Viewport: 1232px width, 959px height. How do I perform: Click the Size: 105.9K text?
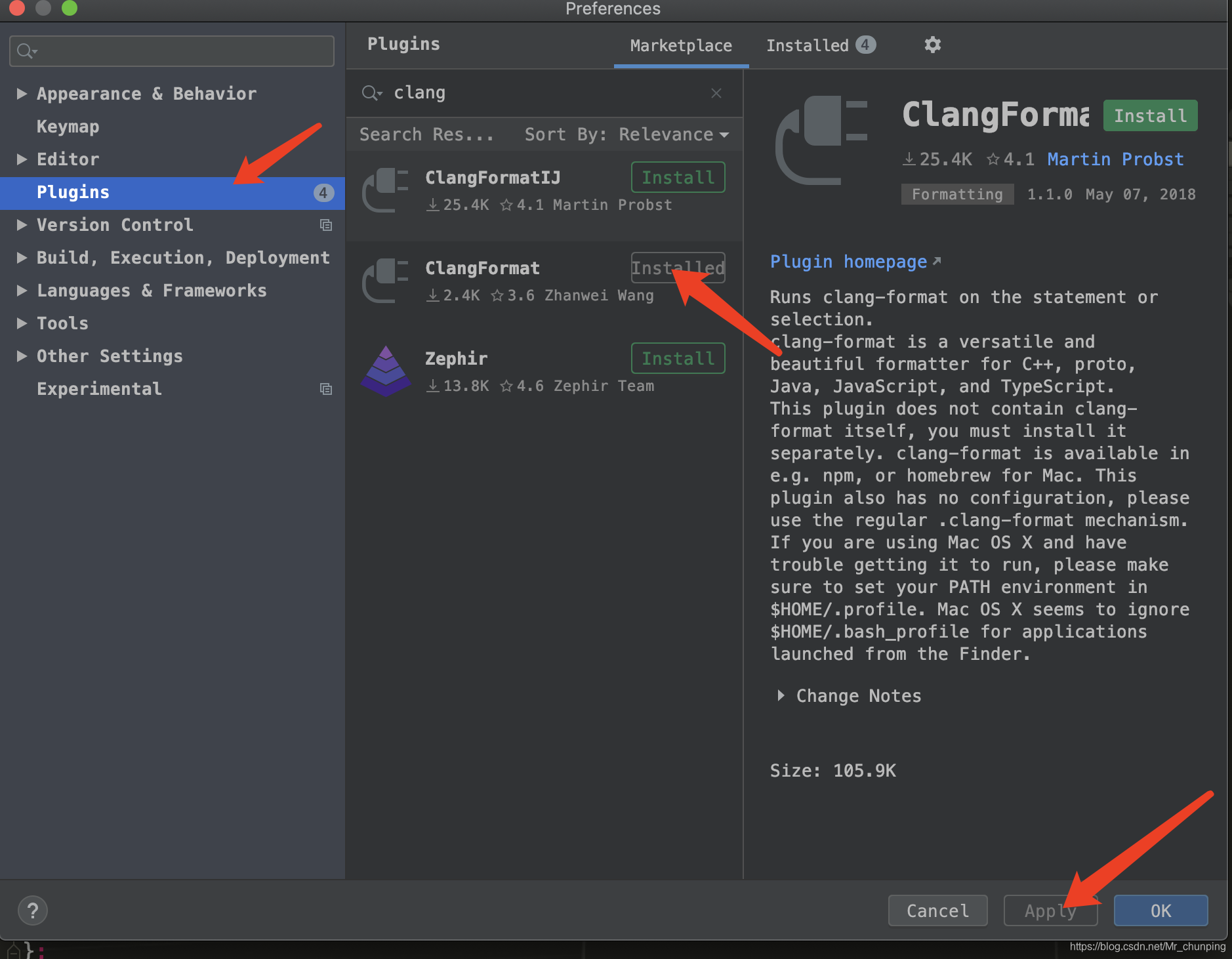pos(832,771)
